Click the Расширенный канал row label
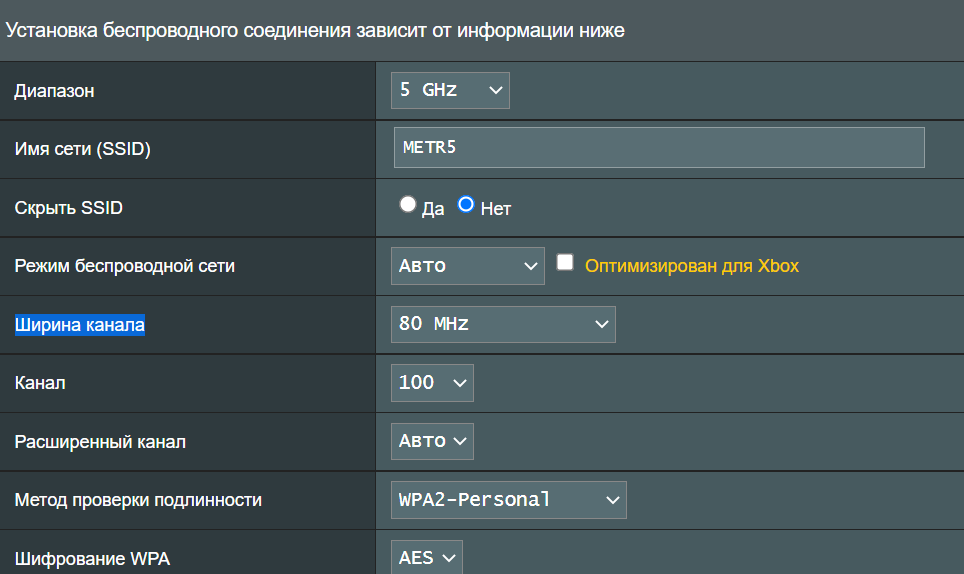This screenshot has height=574, width=964. 100,441
